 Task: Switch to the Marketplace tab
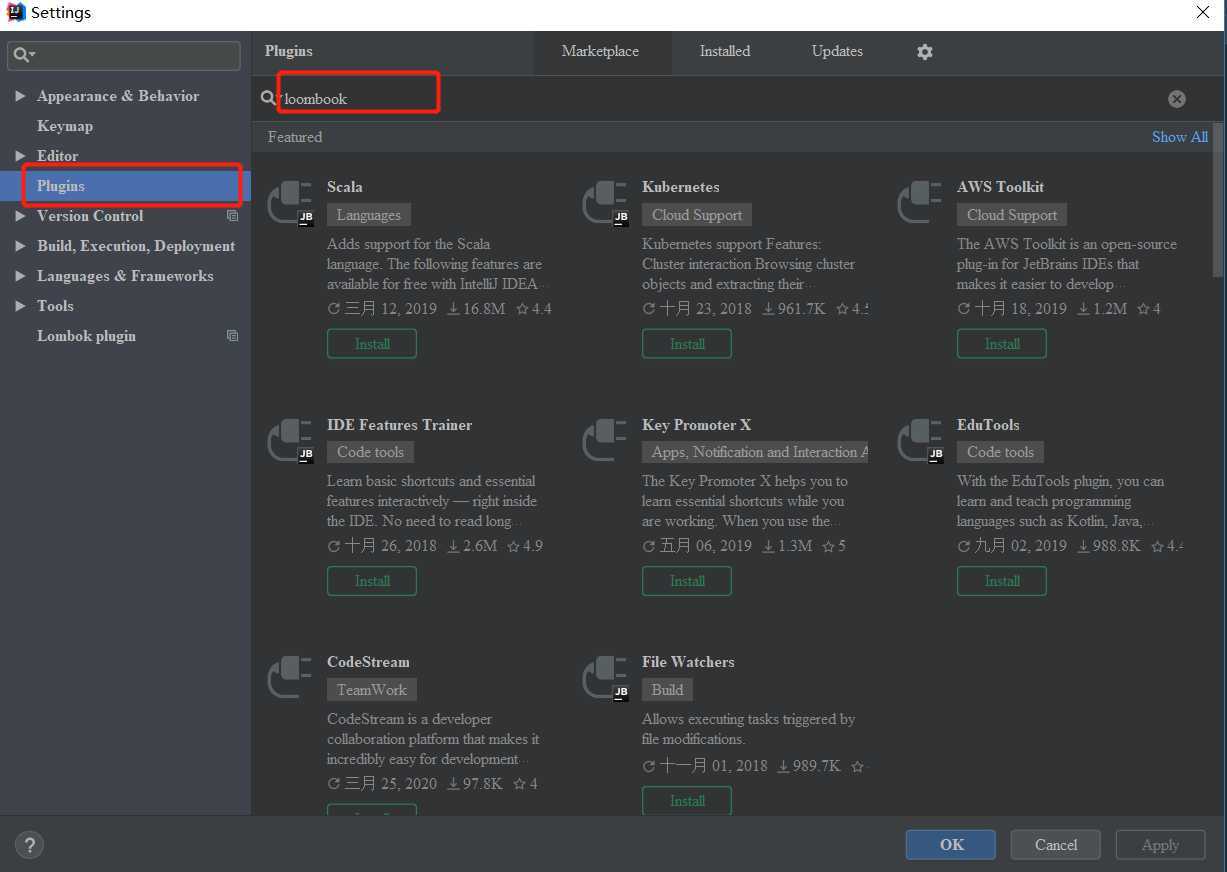[600, 52]
